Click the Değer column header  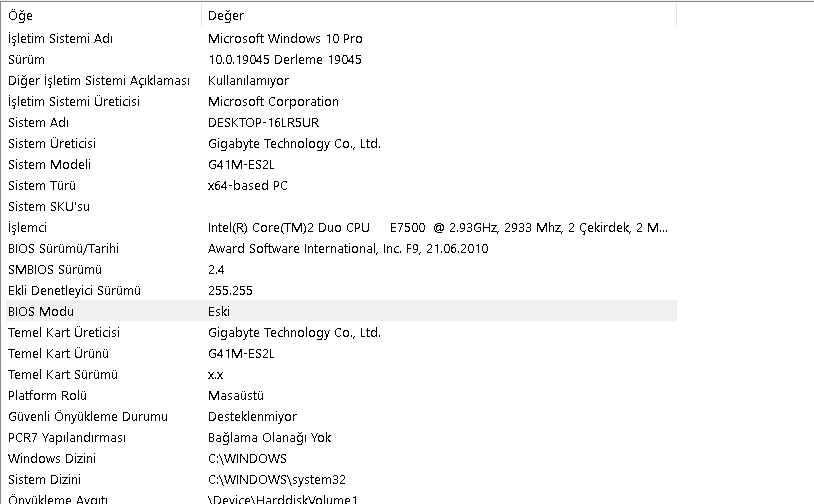(x=226, y=16)
